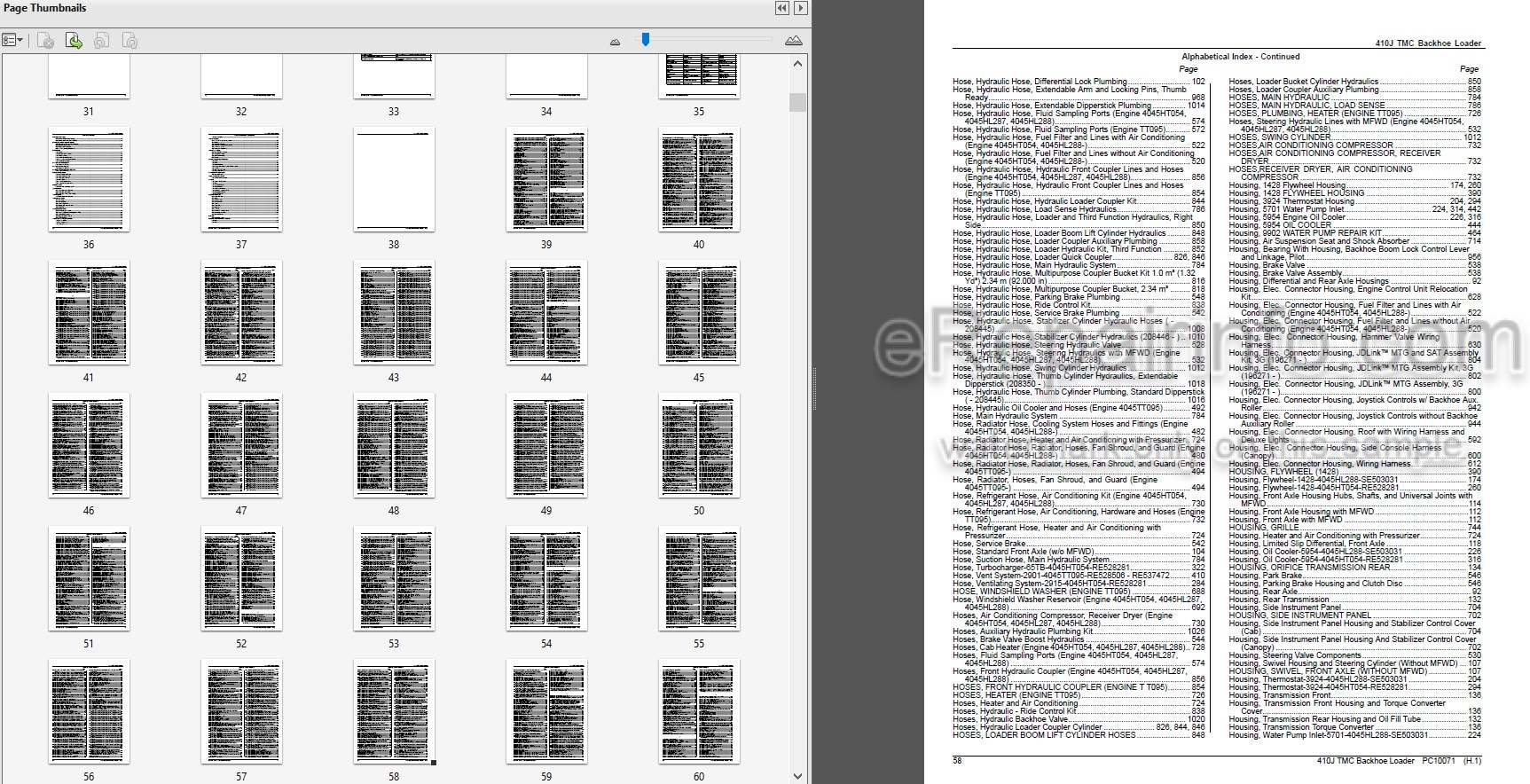Select page 42 thumbnail
Image resolution: width=1530 pixels, height=784 pixels.
pyautogui.click(x=241, y=313)
